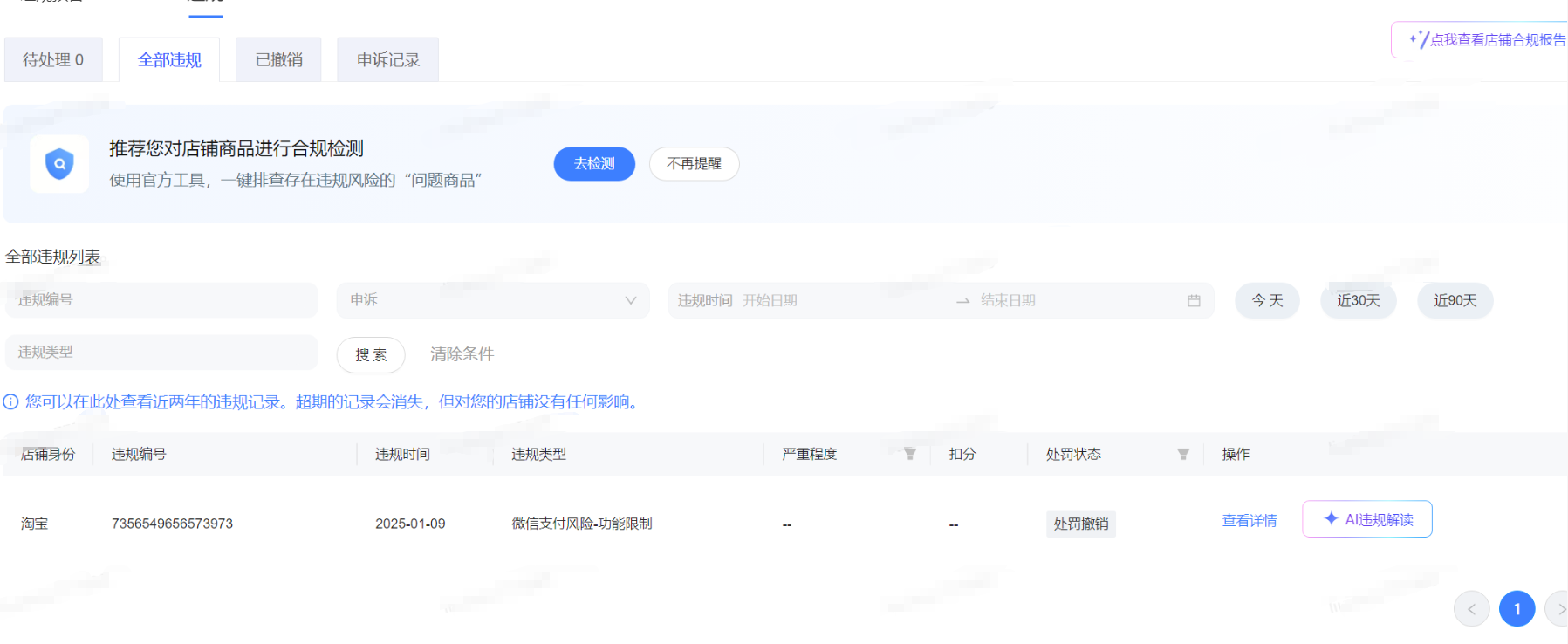Viewport: 1568px width, 644px height.
Task: Click the info icon before the notice text
Action: pos(10,402)
